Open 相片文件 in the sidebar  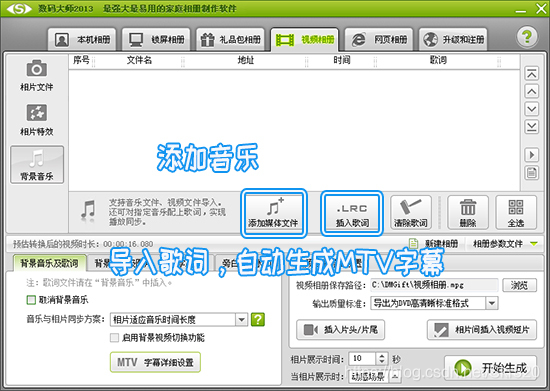(36, 75)
